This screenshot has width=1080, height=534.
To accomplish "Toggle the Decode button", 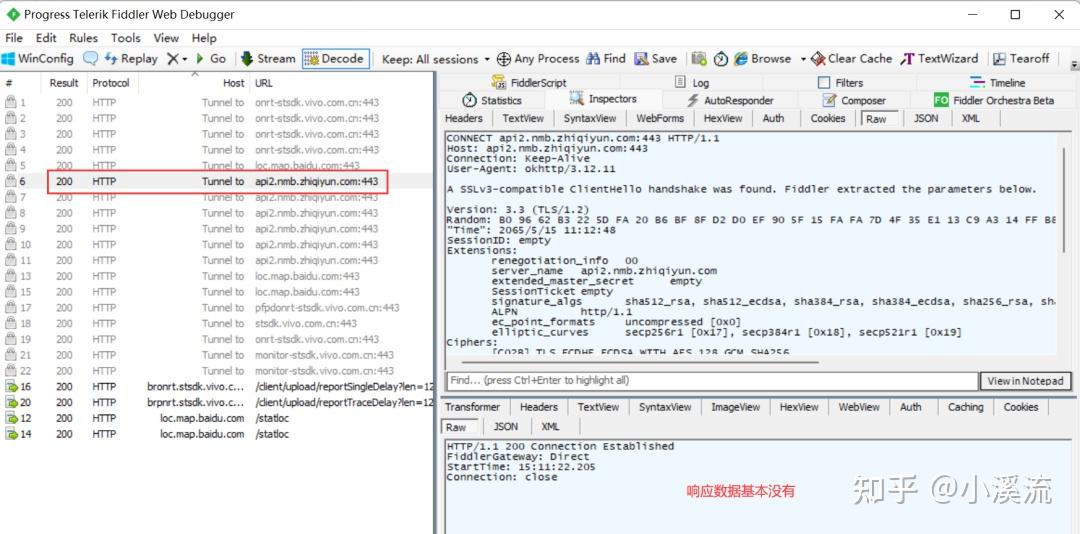I will 335,59.
